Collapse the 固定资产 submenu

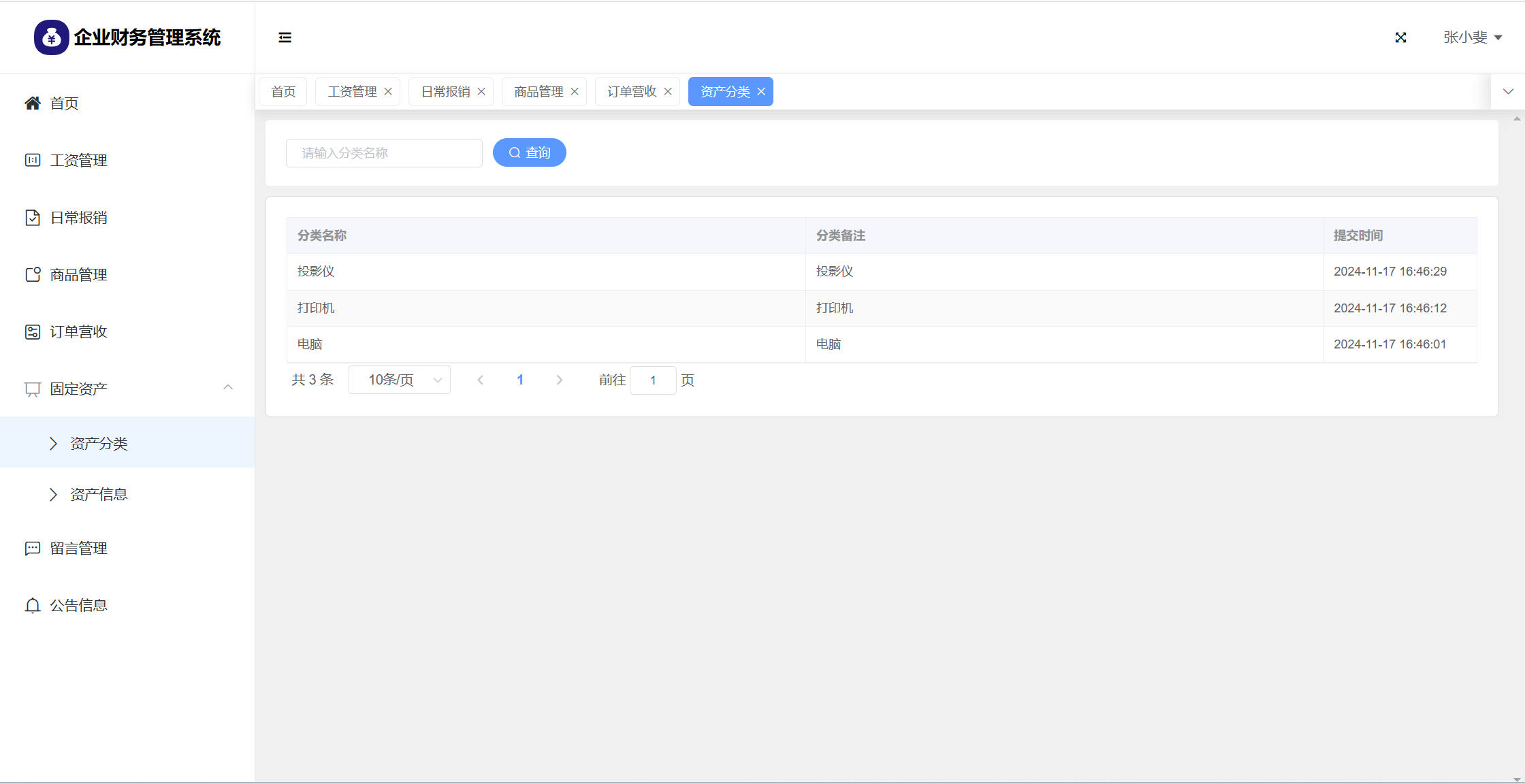[x=228, y=388]
